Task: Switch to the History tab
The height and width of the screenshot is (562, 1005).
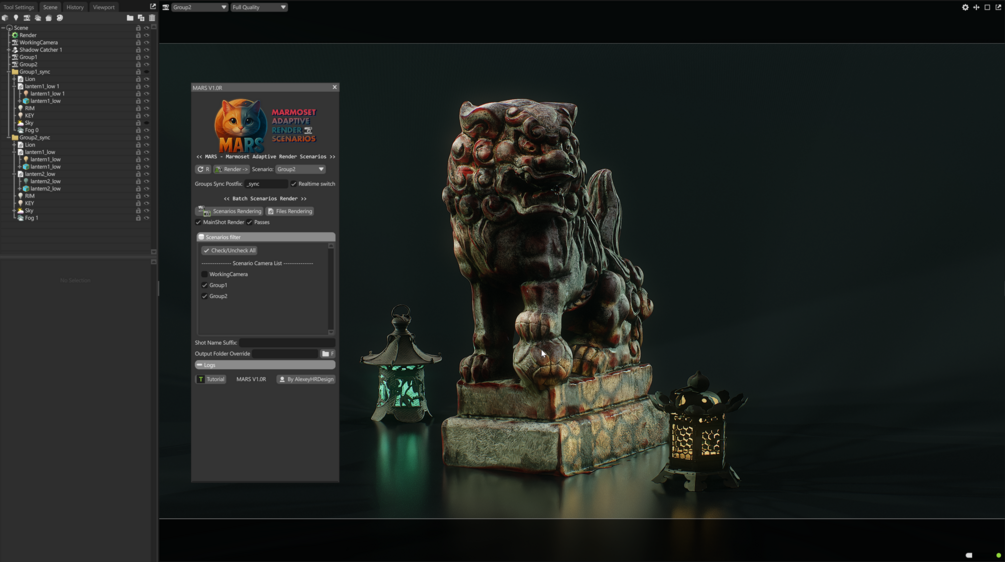Action: tap(75, 7)
